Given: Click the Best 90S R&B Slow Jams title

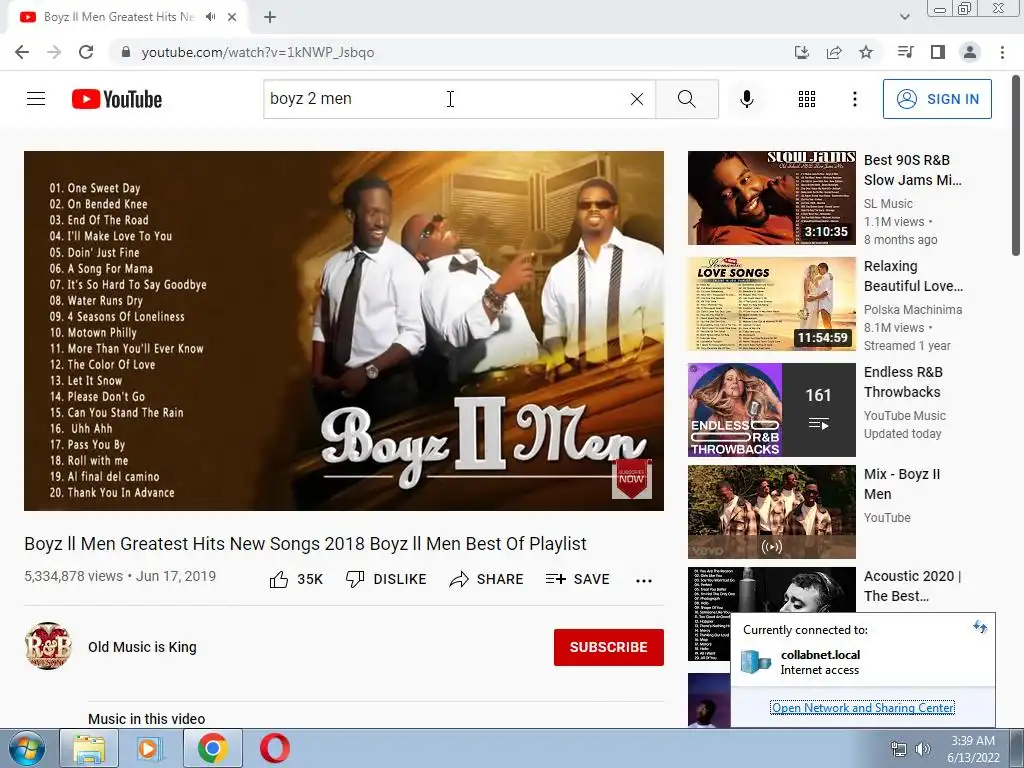Looking at the screenshot, I should (x=912, y=170).
